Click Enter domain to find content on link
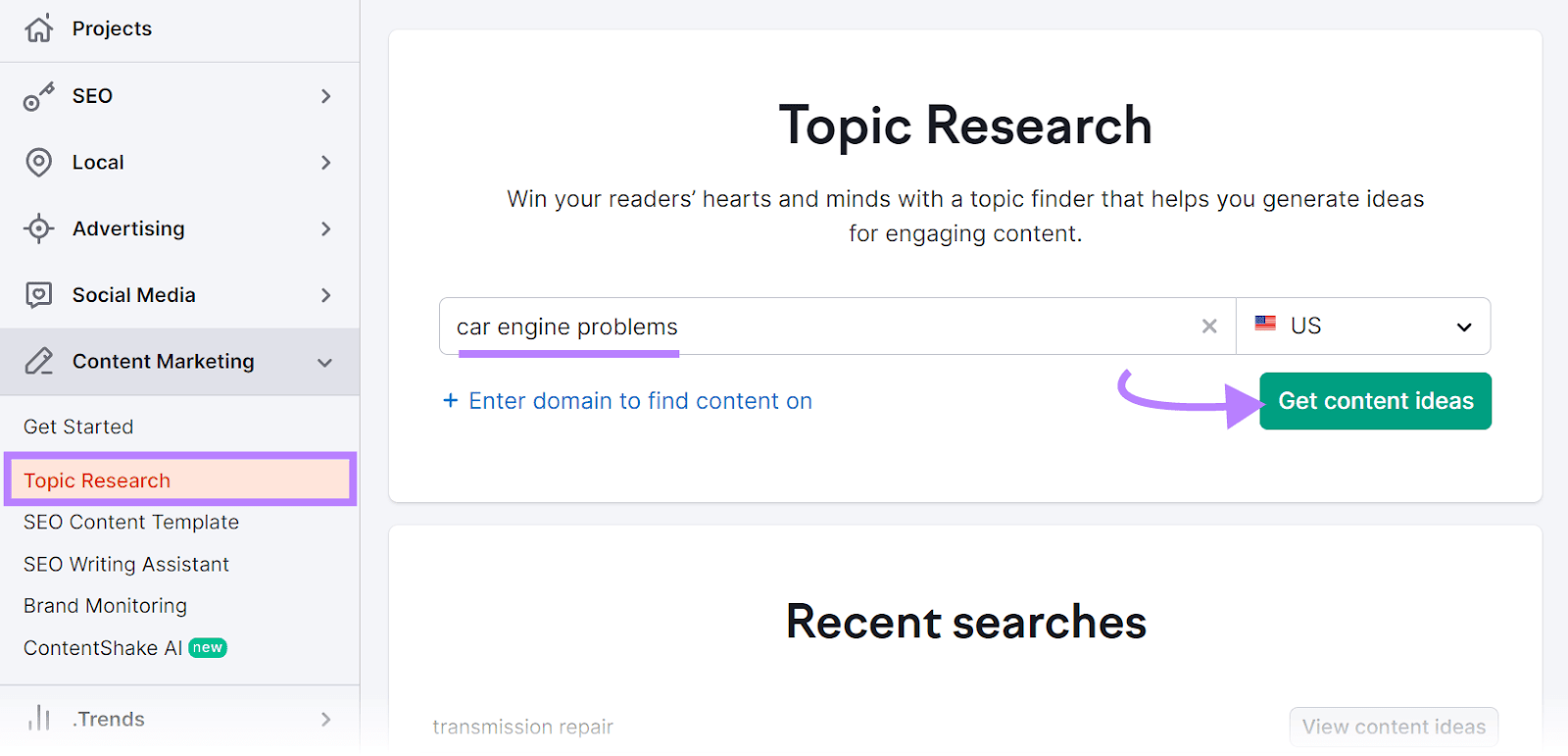 641,401
